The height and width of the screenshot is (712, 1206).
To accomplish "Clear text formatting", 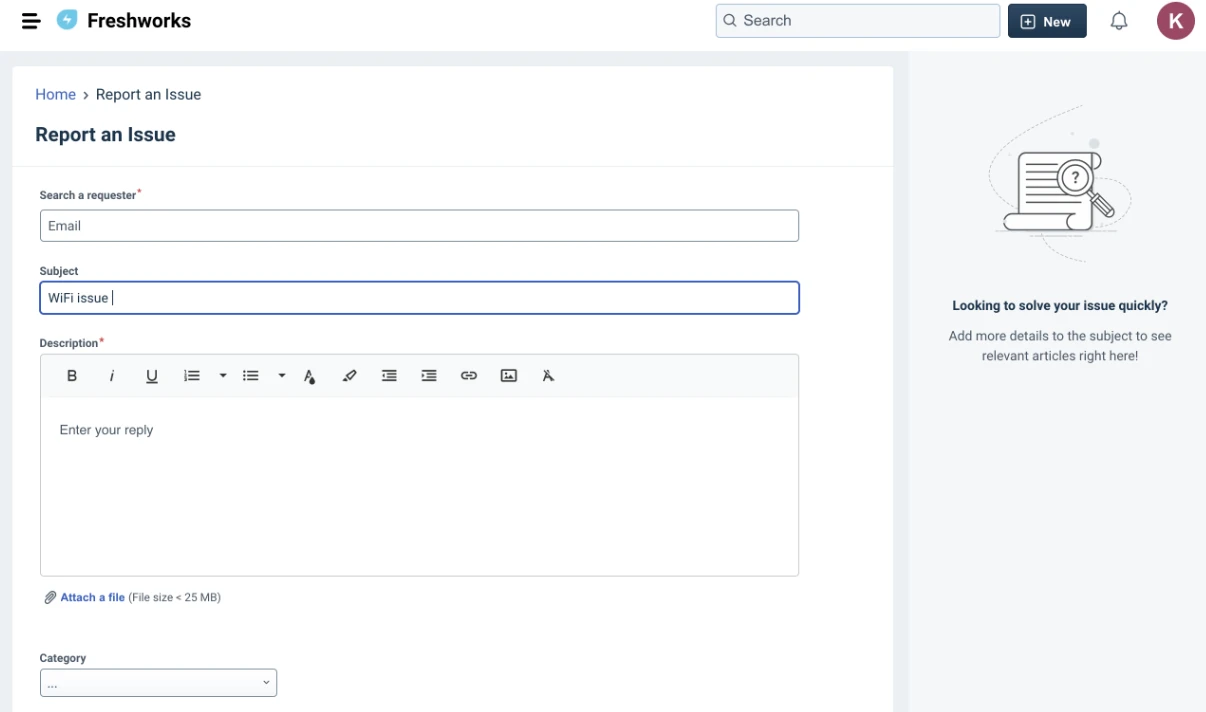I will 548,376.
